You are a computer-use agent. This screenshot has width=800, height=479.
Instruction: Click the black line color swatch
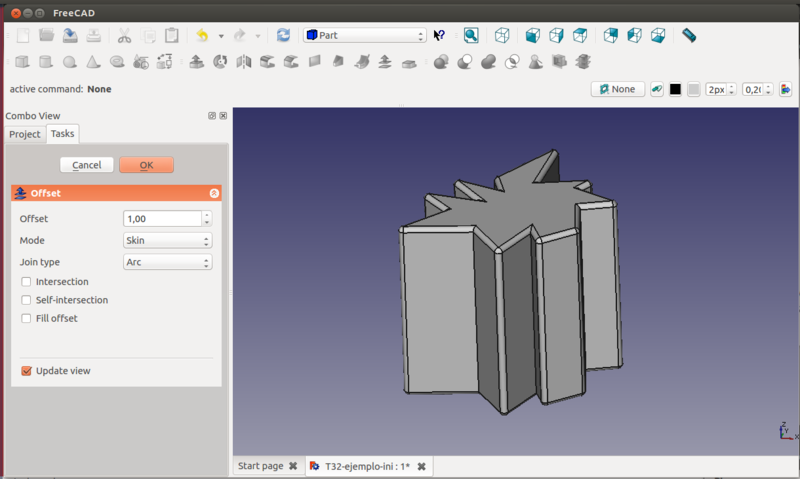[675, 89]
